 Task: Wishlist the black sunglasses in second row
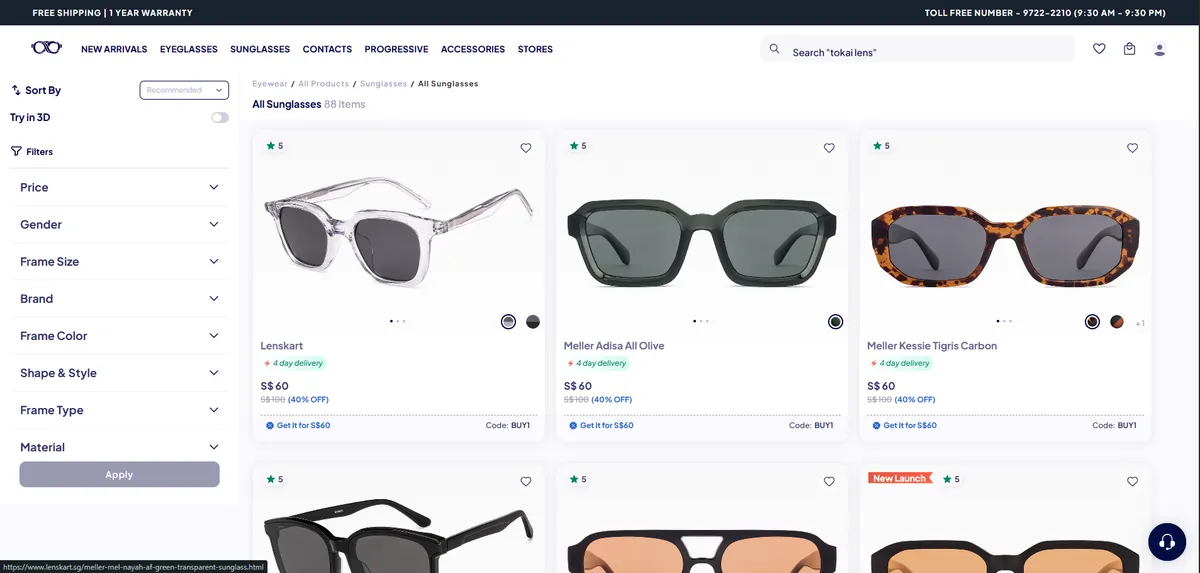526,481
